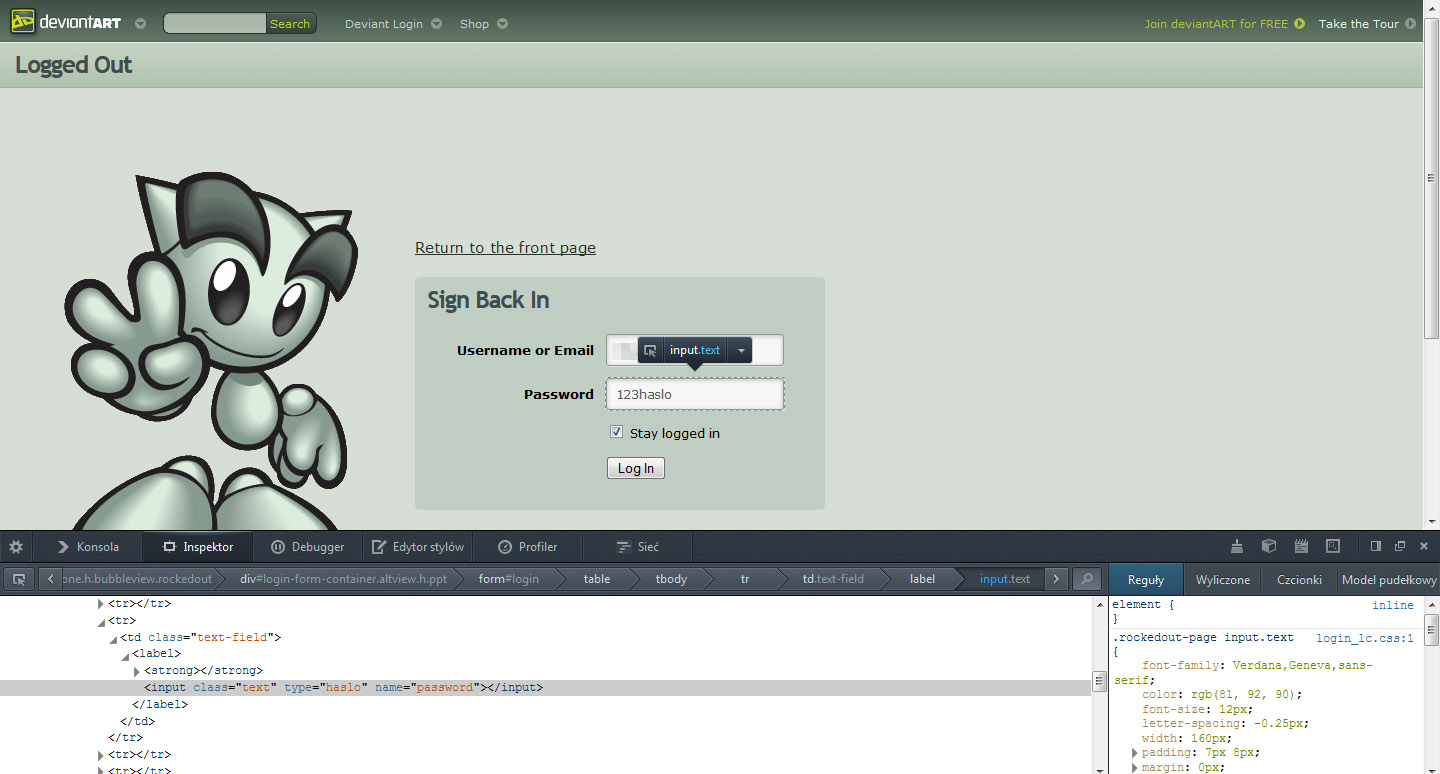Switch to the Profiler tab
Viewport: 1440px width, 774px height.
[527, 547]
